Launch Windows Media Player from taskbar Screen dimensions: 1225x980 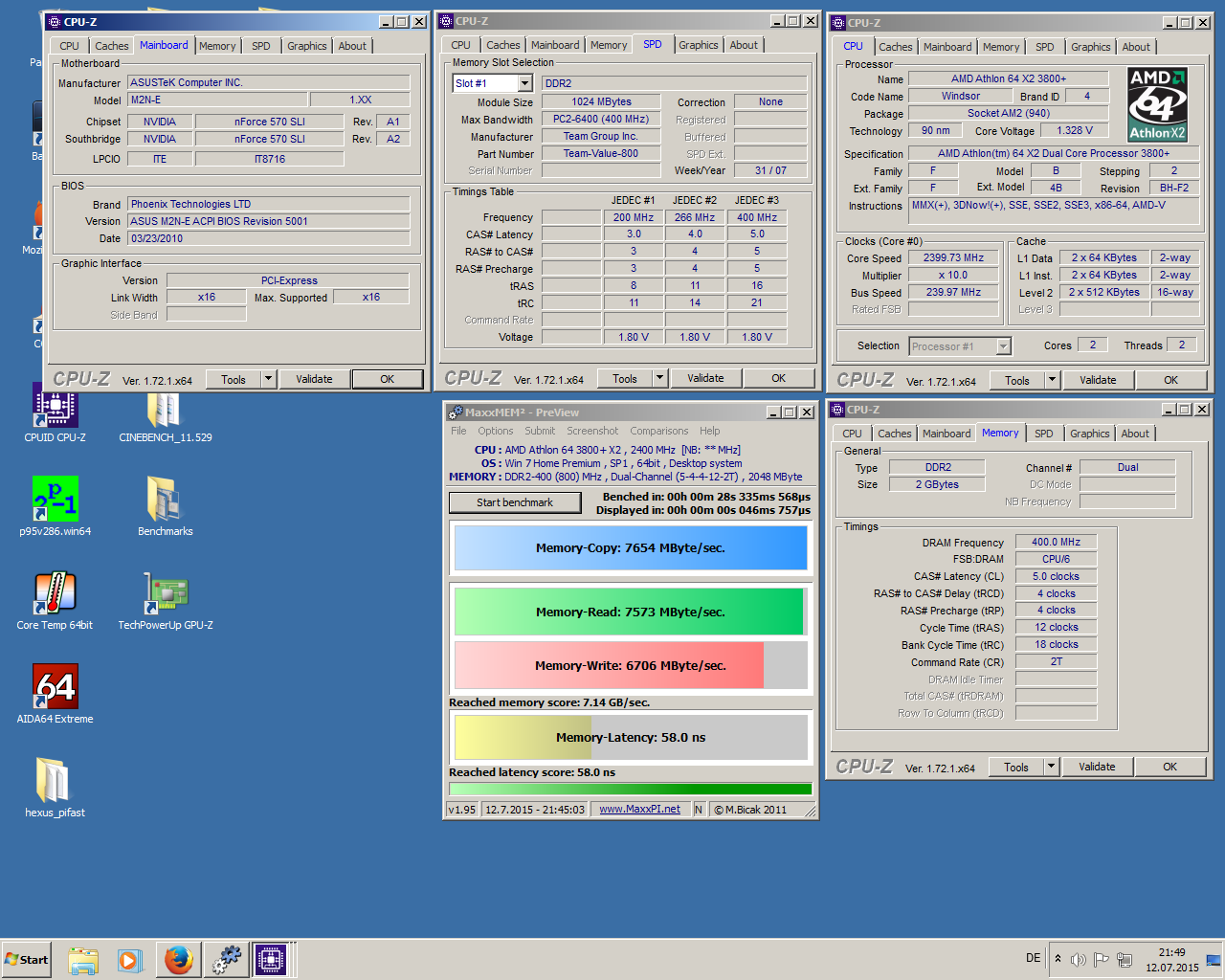click(x=130, y=960)
